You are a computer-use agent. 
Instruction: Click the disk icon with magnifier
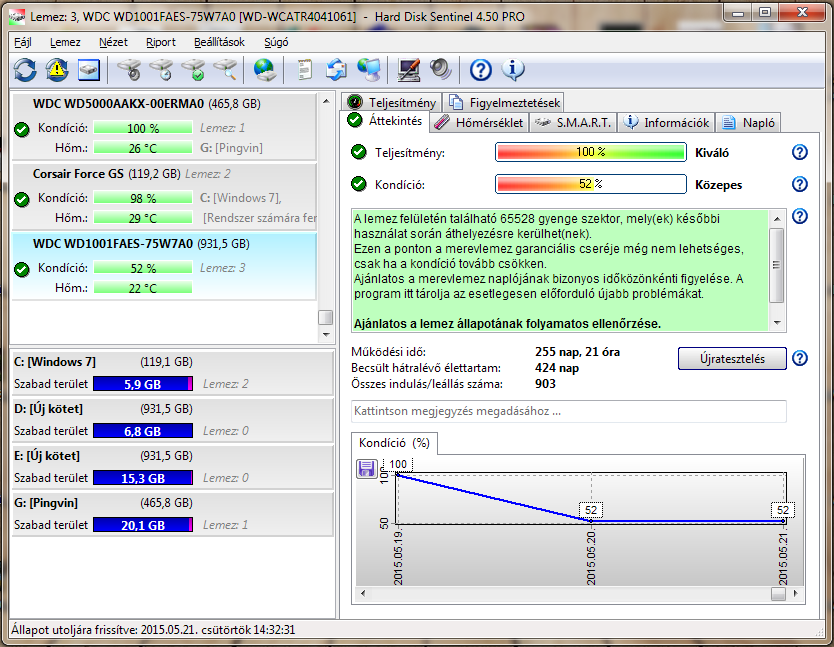pos(225,70)
